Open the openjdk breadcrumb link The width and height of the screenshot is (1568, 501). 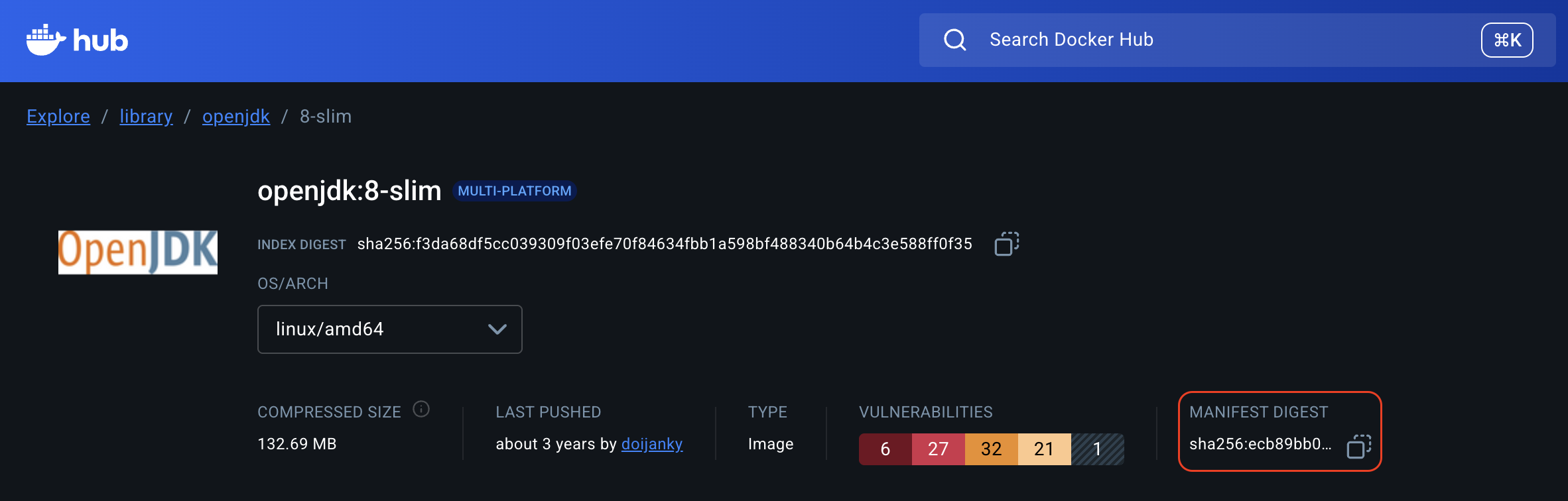pos(236,117)
